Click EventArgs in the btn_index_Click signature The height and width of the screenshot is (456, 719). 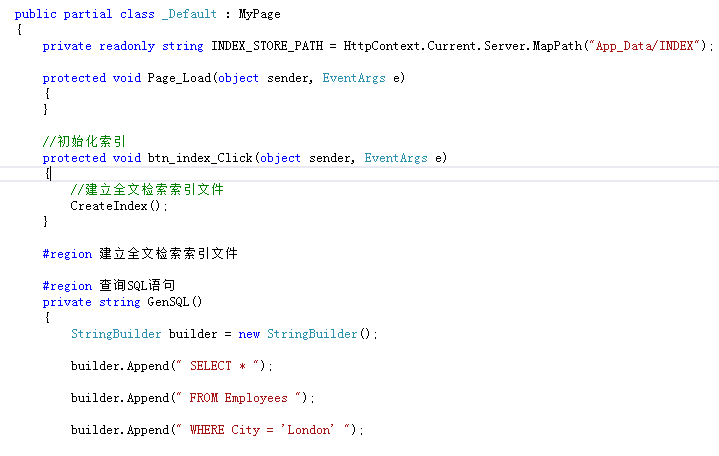[396, 158]
